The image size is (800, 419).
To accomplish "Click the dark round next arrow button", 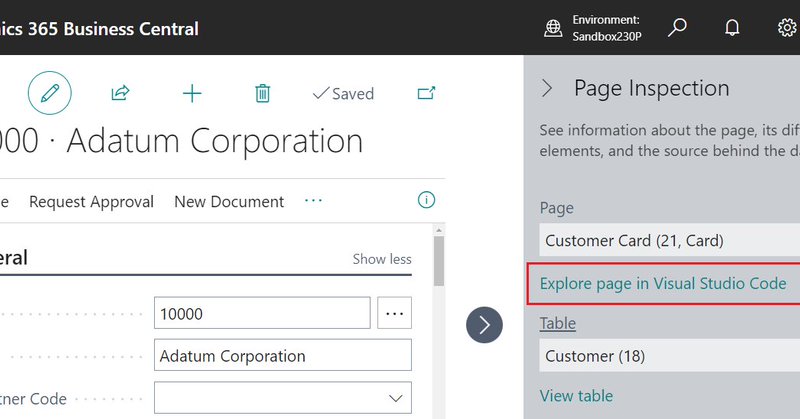I will point(484,325).
